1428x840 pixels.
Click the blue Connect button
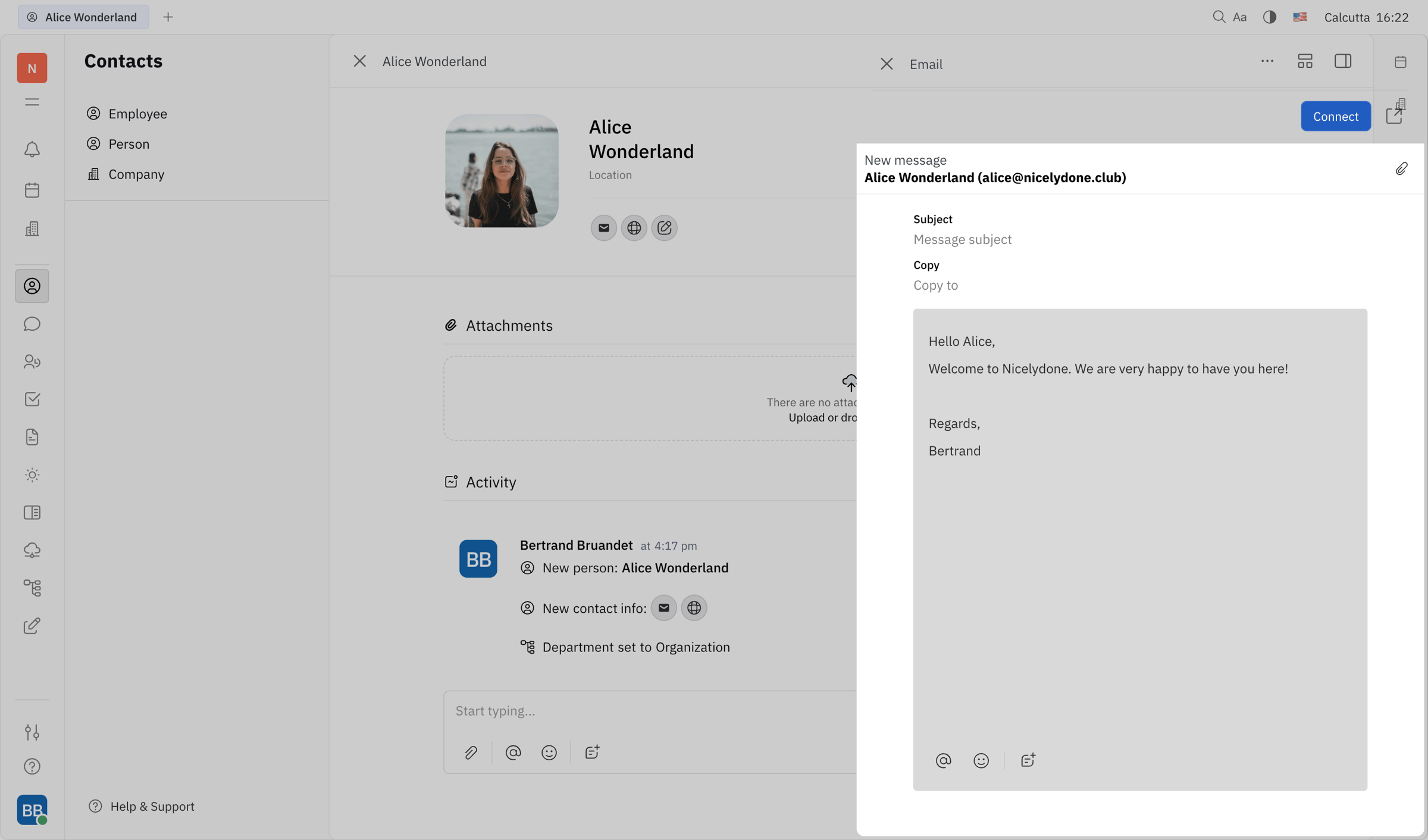click(x=1335, y=116)
